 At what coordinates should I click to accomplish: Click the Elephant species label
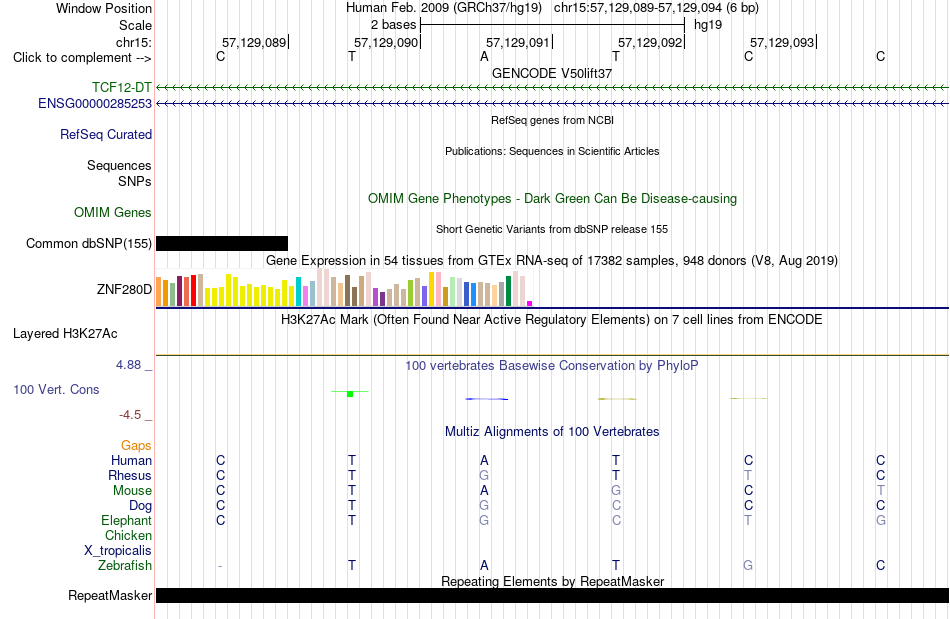click(127, 520)
